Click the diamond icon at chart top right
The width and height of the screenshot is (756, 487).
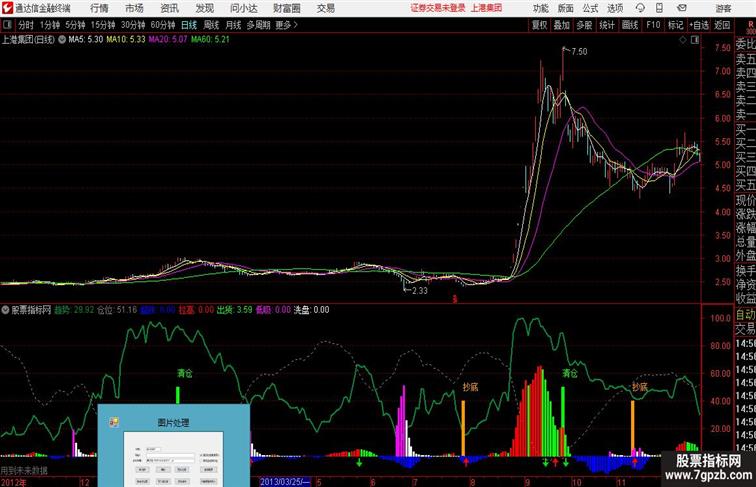coord(683,40)
